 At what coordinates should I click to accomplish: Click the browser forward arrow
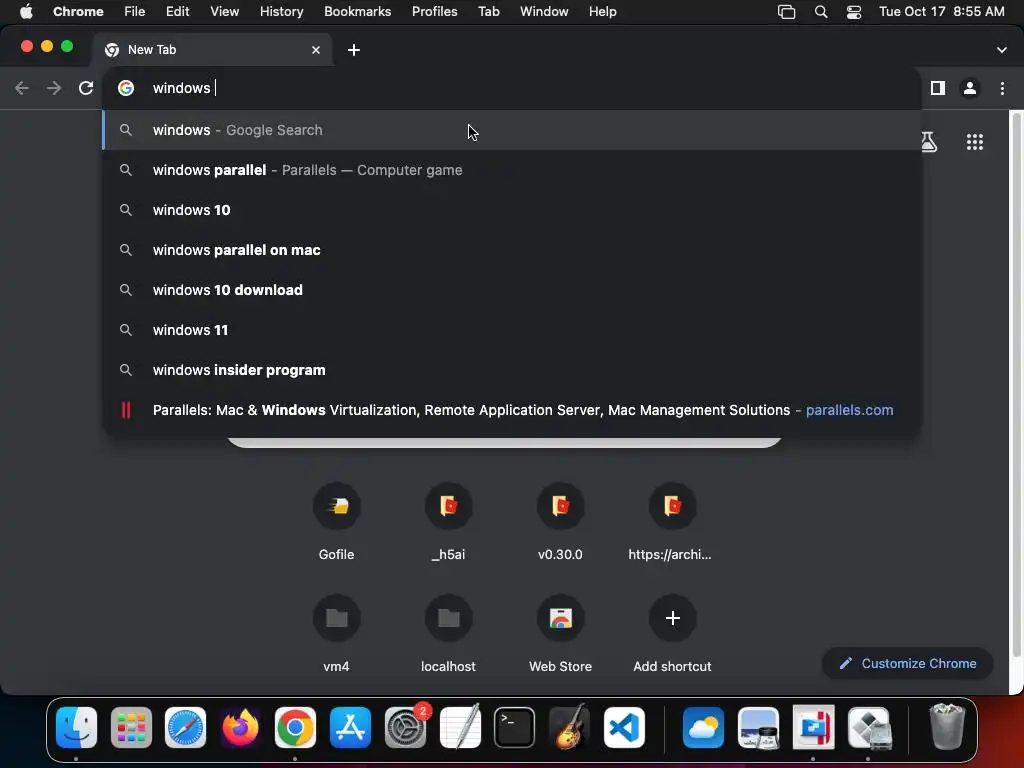54,88
